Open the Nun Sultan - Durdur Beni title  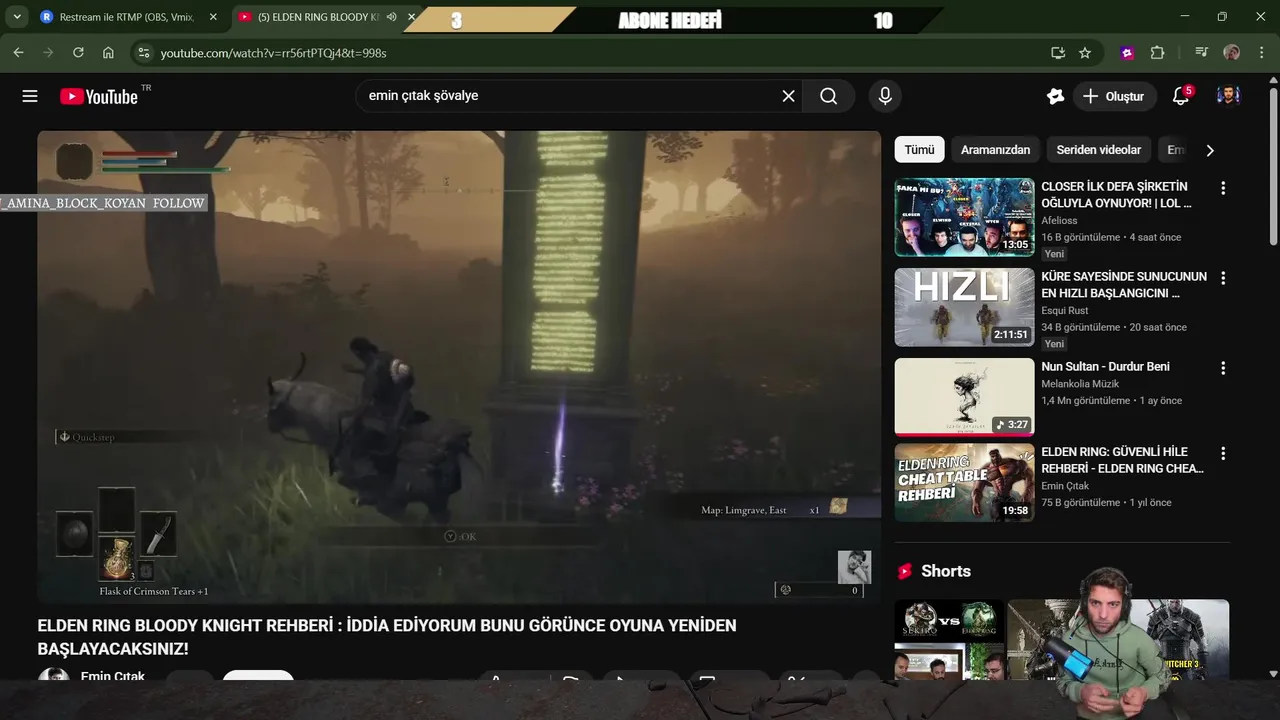click(1105, 367)
